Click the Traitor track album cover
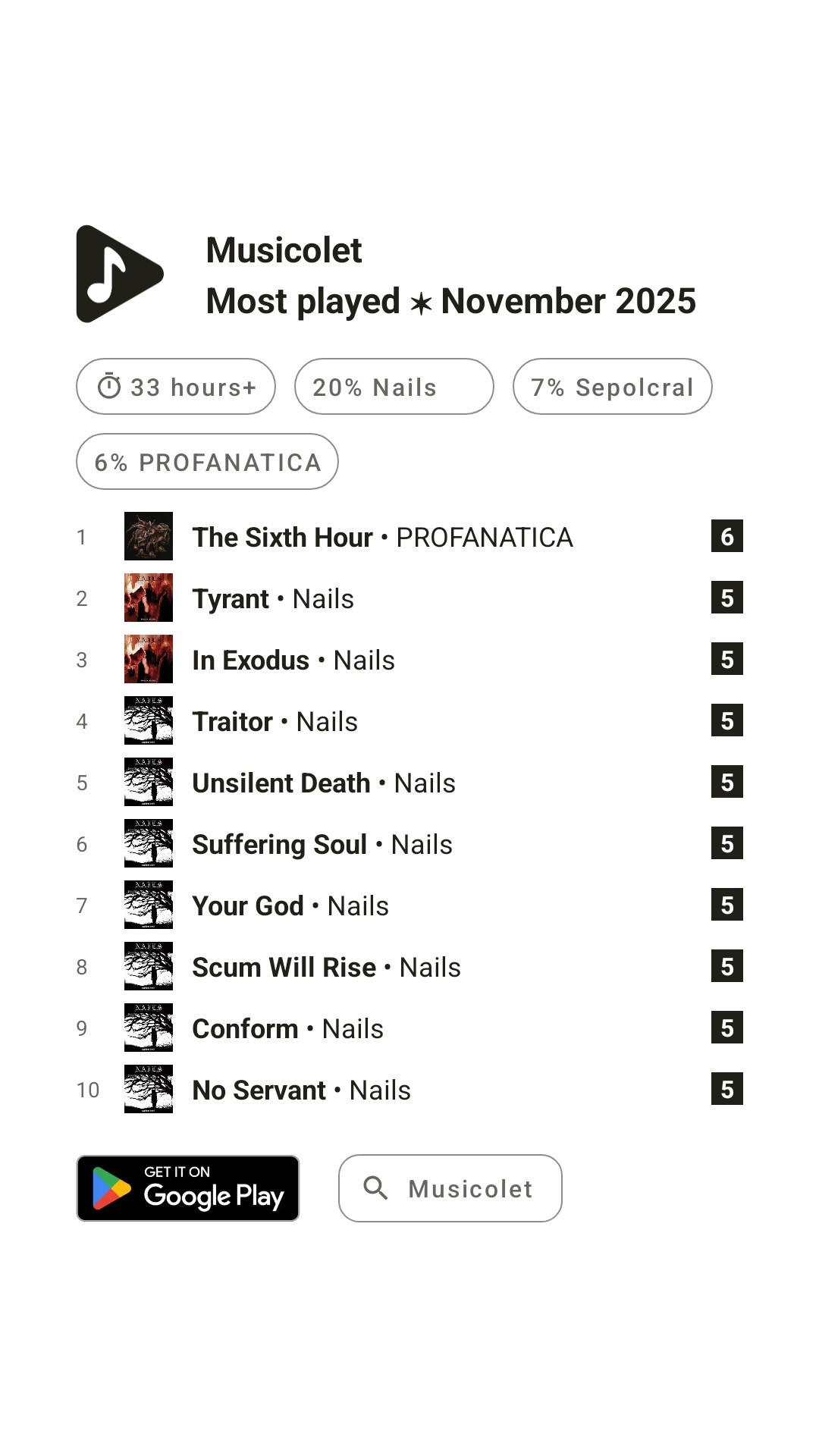 coord(149,720)
